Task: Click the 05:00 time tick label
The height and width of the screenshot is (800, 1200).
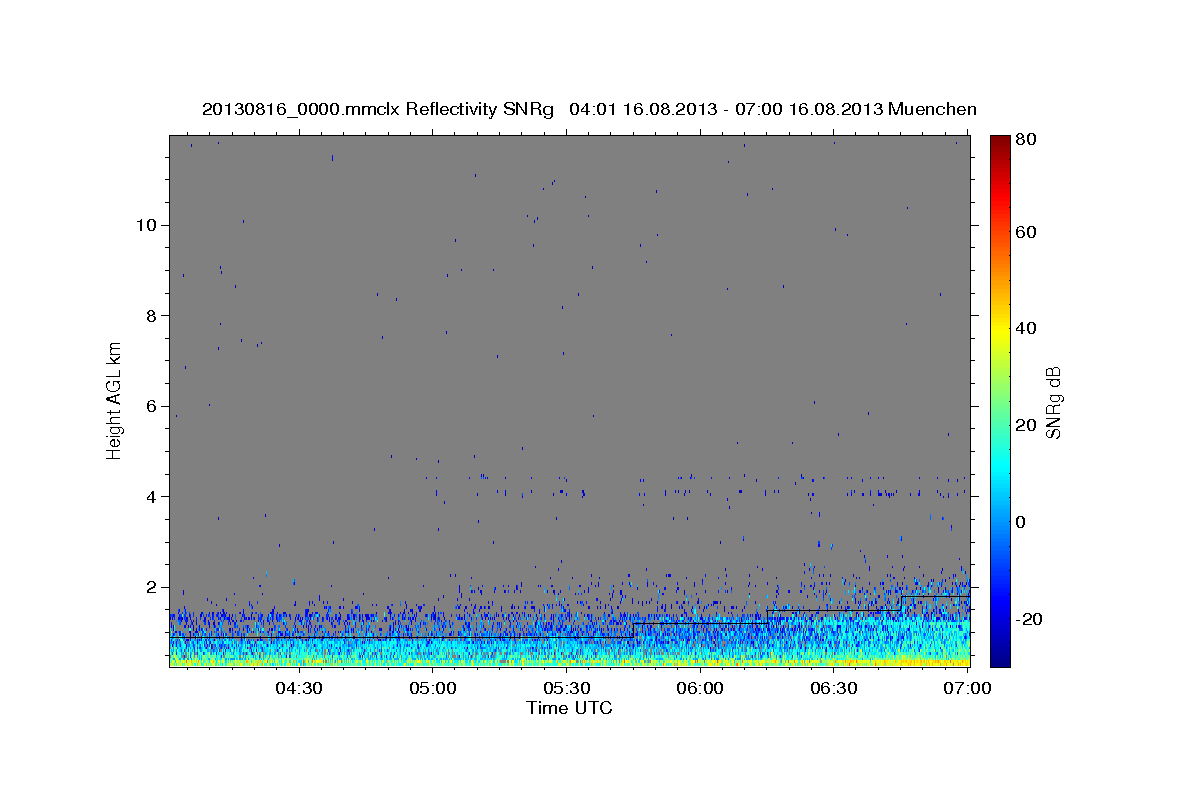Action: [x=433, y=688]
